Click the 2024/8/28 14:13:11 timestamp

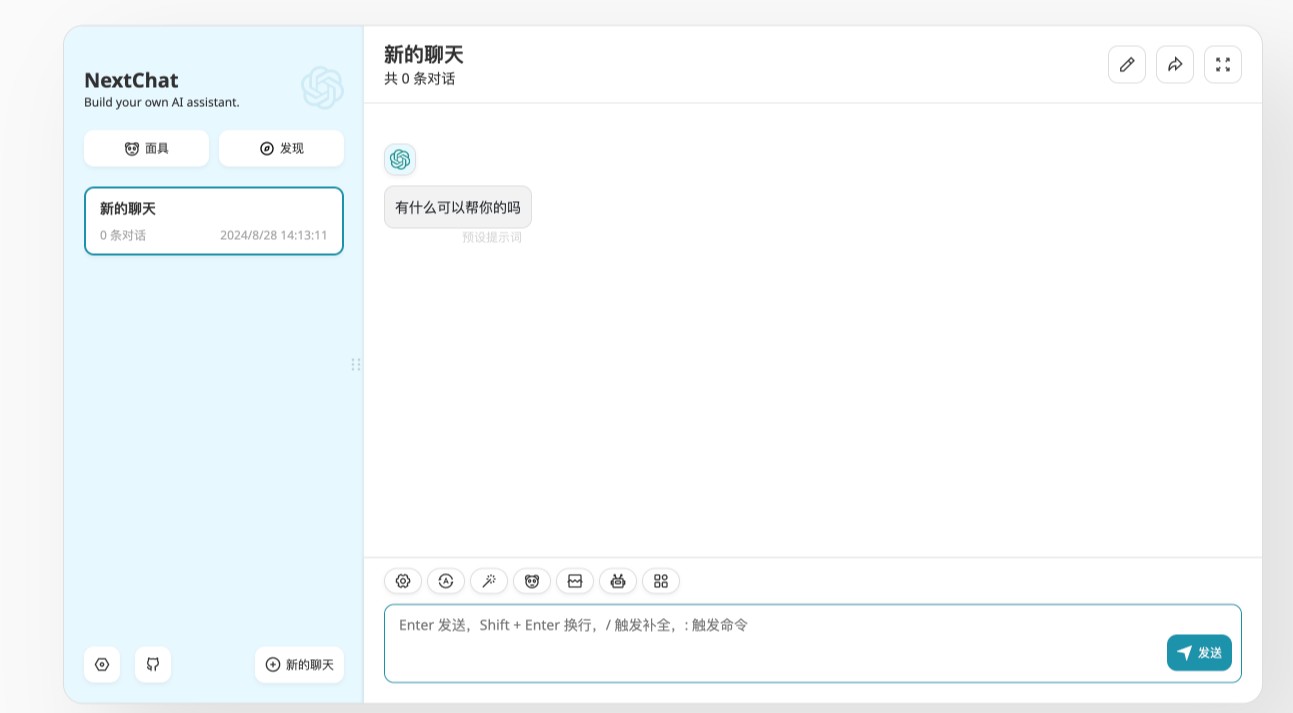tap(274, 236)
